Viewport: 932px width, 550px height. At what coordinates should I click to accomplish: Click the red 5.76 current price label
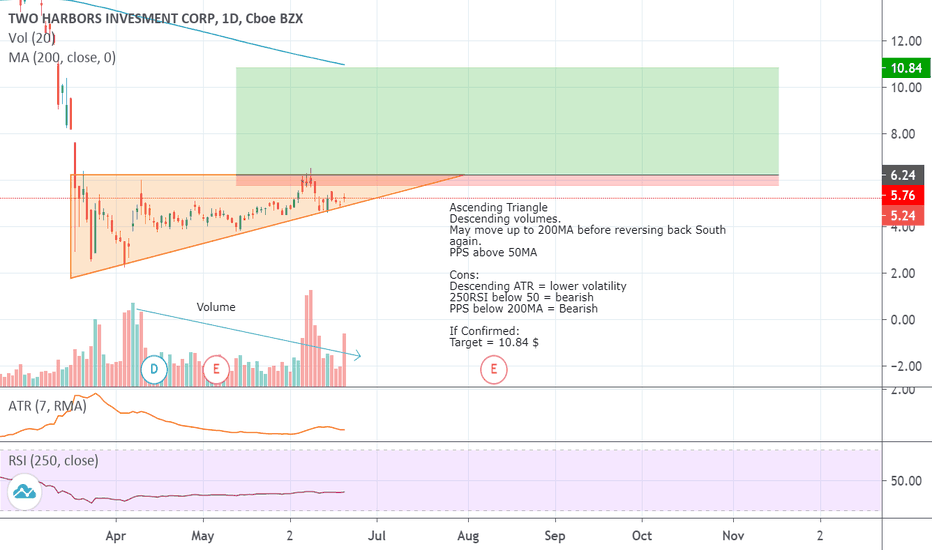coord(903,195)
